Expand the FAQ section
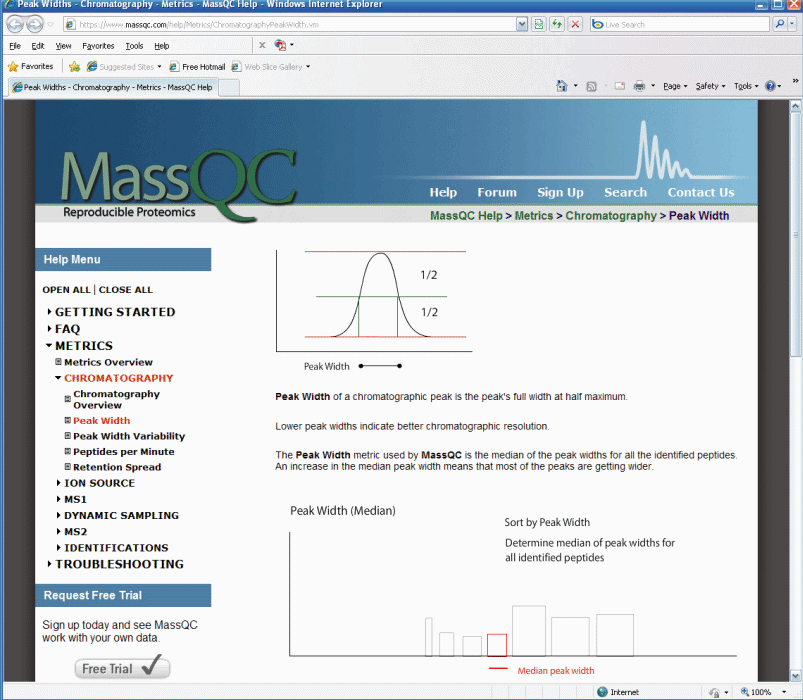The image size is (803, 700). tap(49, 328)
